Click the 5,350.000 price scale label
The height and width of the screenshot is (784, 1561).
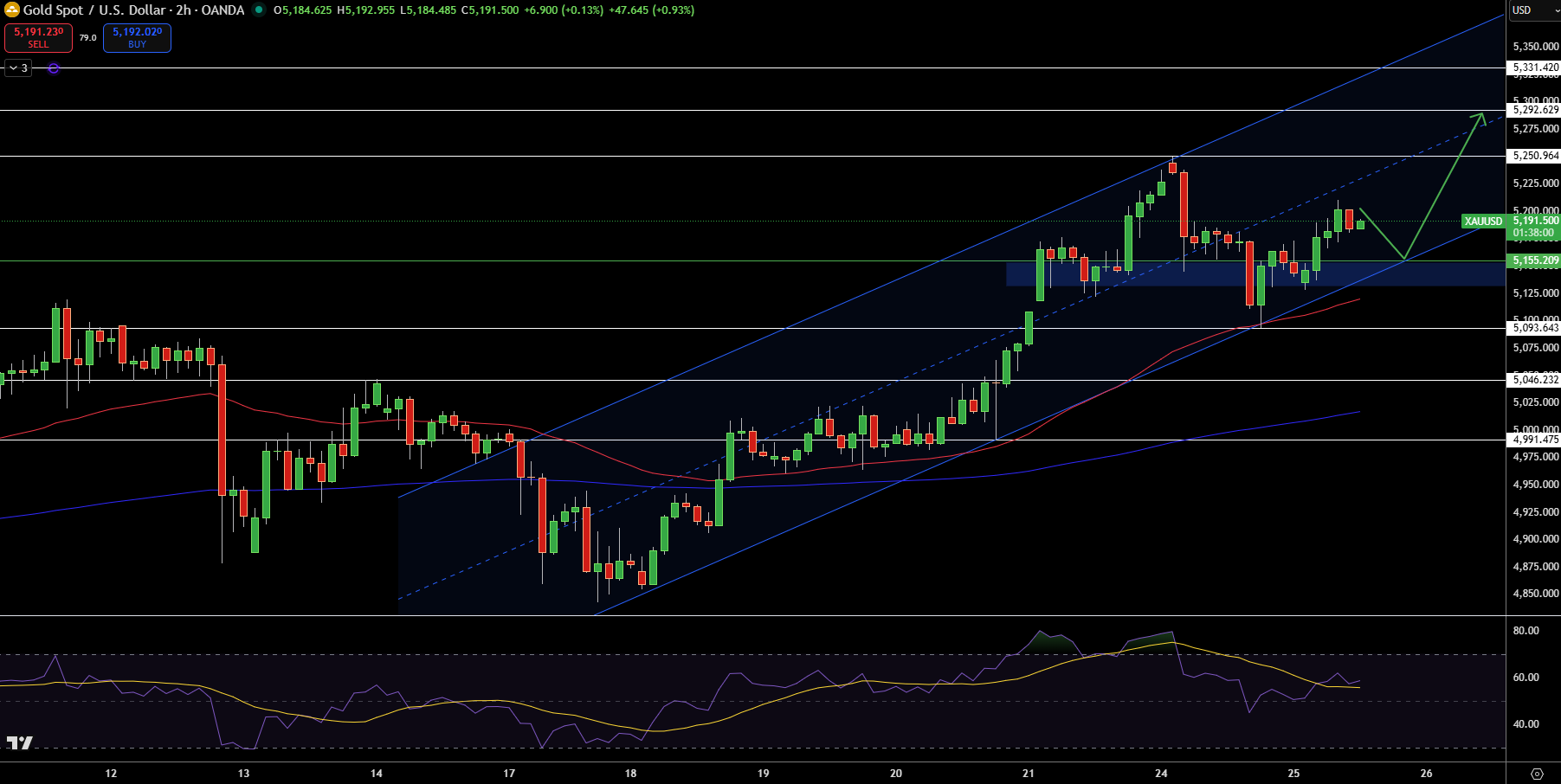coord(1536,47)
